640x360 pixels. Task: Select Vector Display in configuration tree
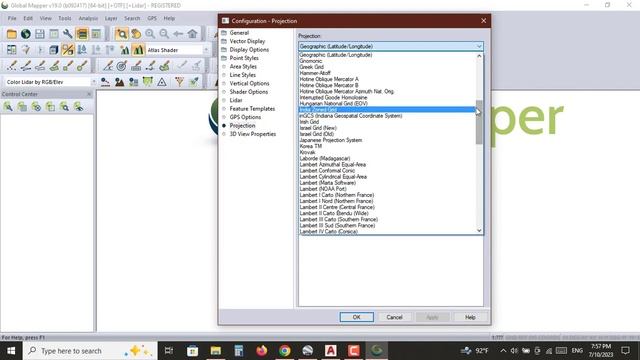247,41
